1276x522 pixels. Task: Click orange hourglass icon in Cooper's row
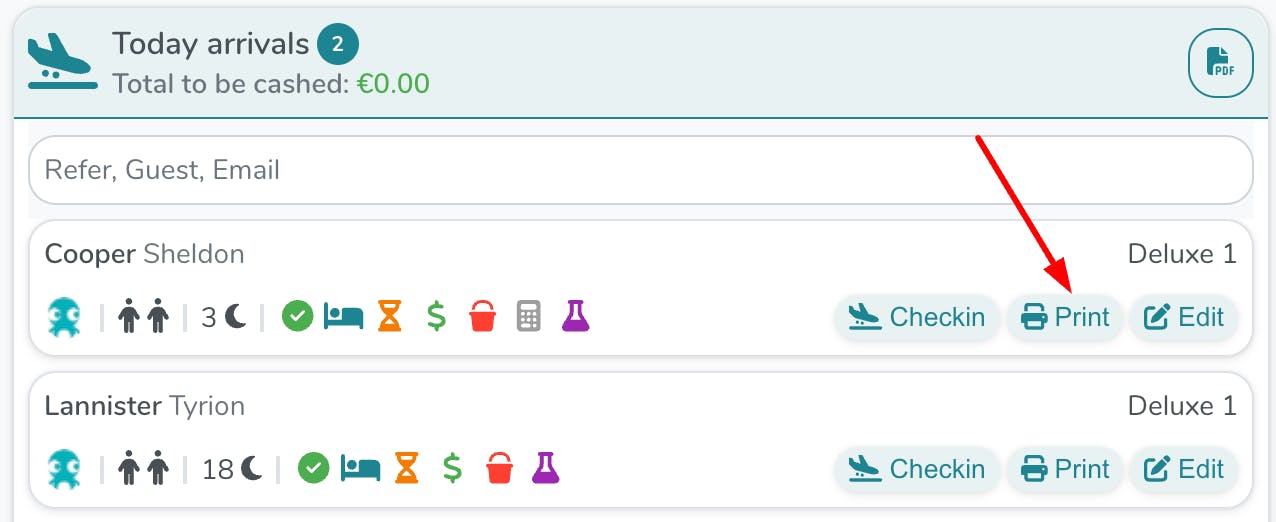[389, 317]
